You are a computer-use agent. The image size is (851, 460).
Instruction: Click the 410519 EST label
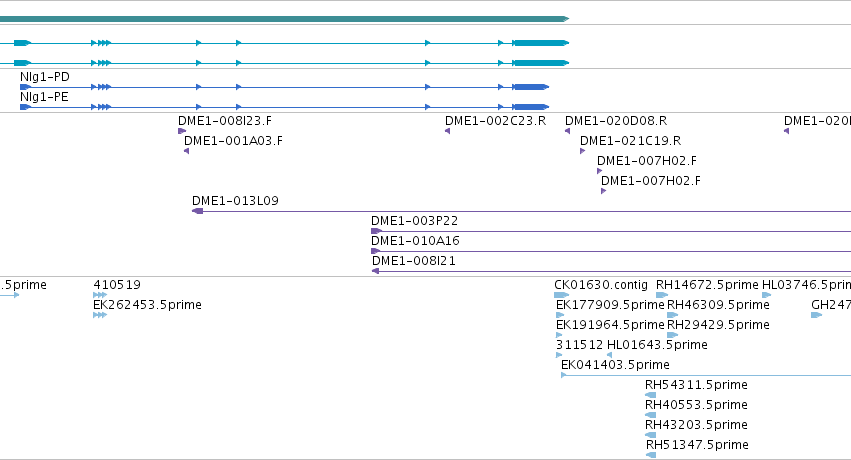tap(117, 285)
